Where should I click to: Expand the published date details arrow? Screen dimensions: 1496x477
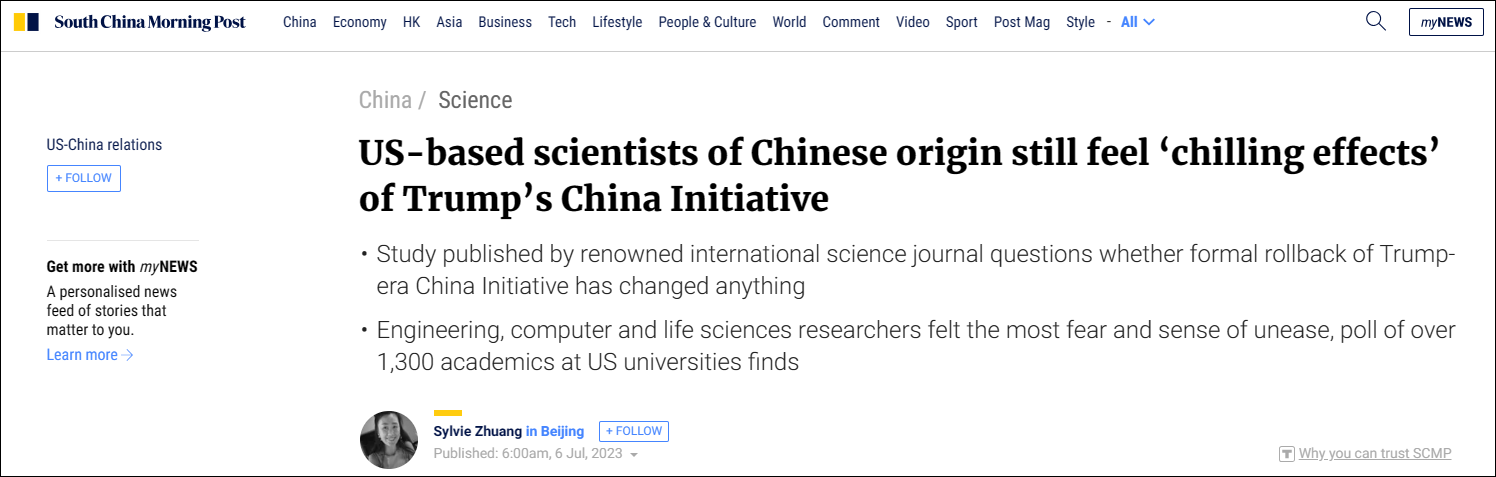coord(634,455)
